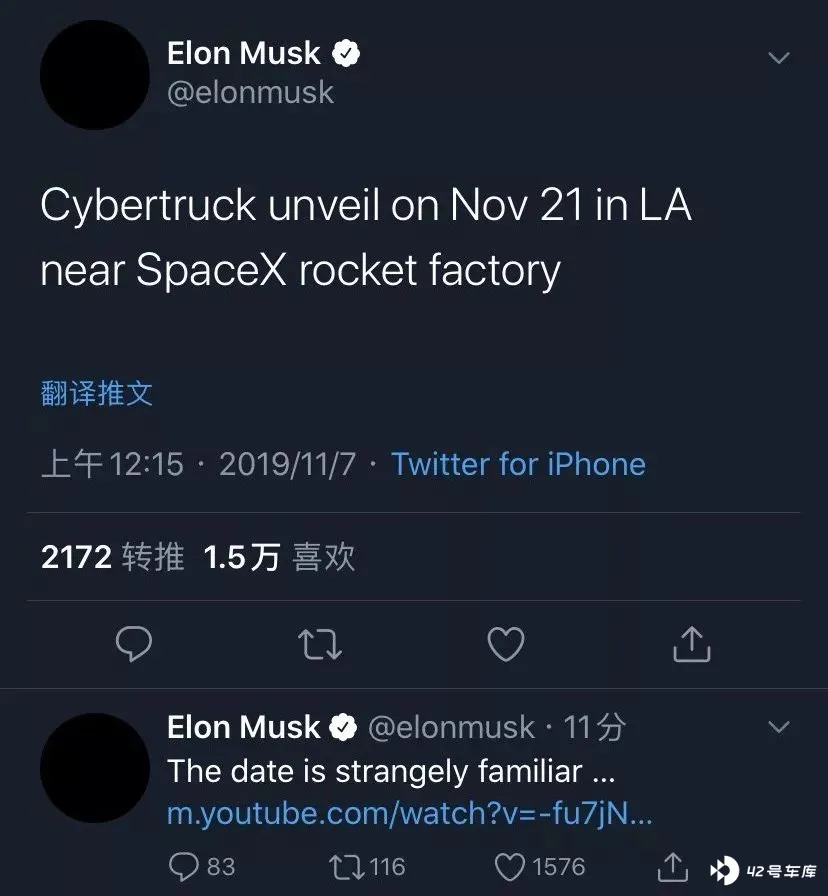
Task: Retweet the 'strangely familiar' reply tweet
Action: pos(367,867)
